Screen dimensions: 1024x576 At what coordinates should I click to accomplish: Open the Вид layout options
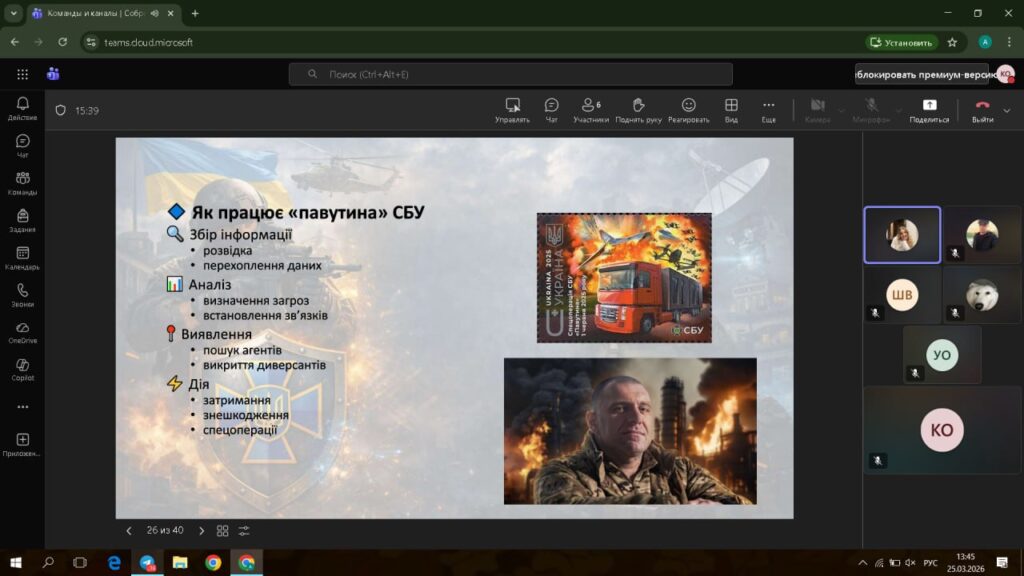coord(731,109)
